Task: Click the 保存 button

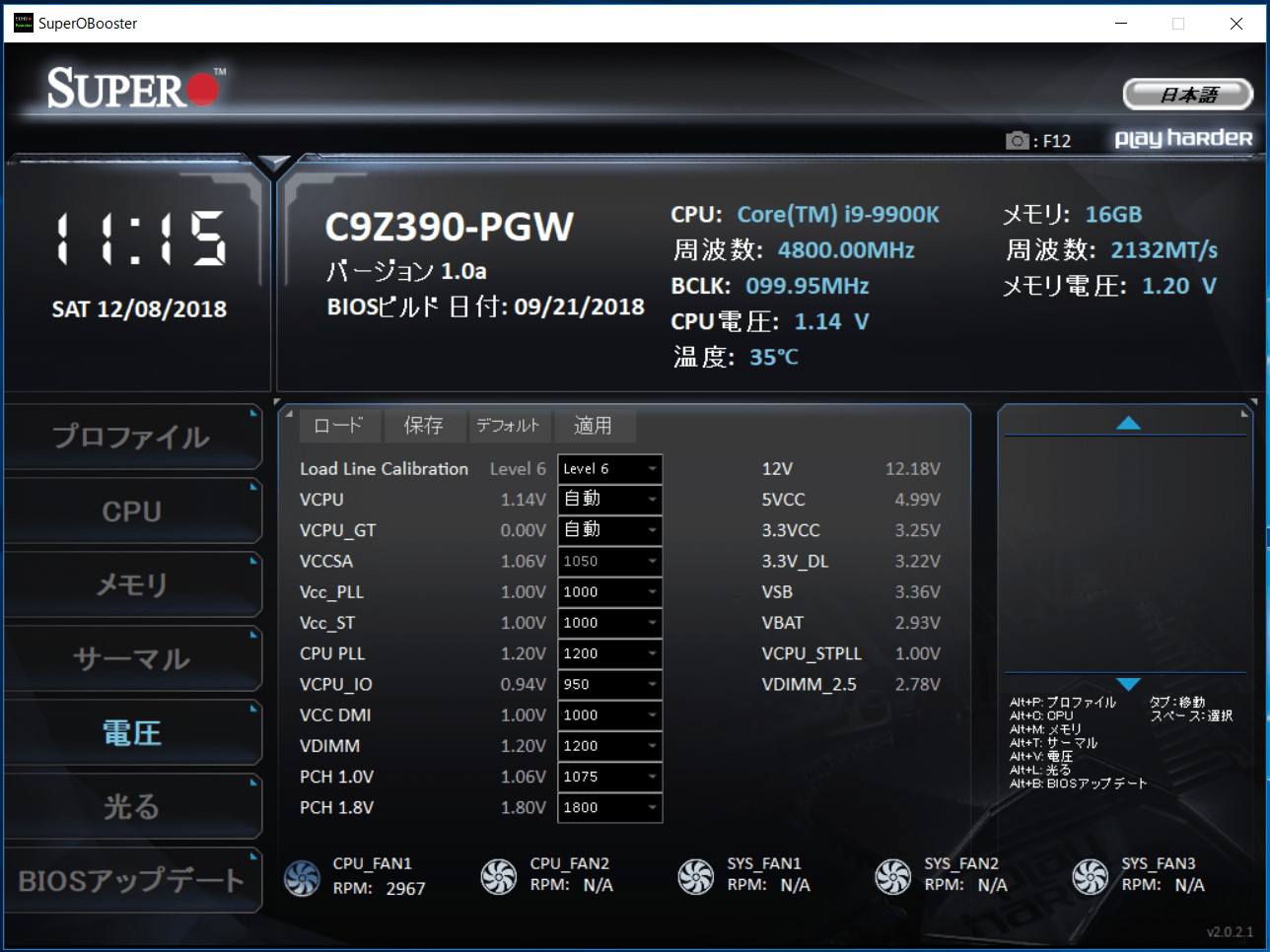Action: (x=424, y=426)
